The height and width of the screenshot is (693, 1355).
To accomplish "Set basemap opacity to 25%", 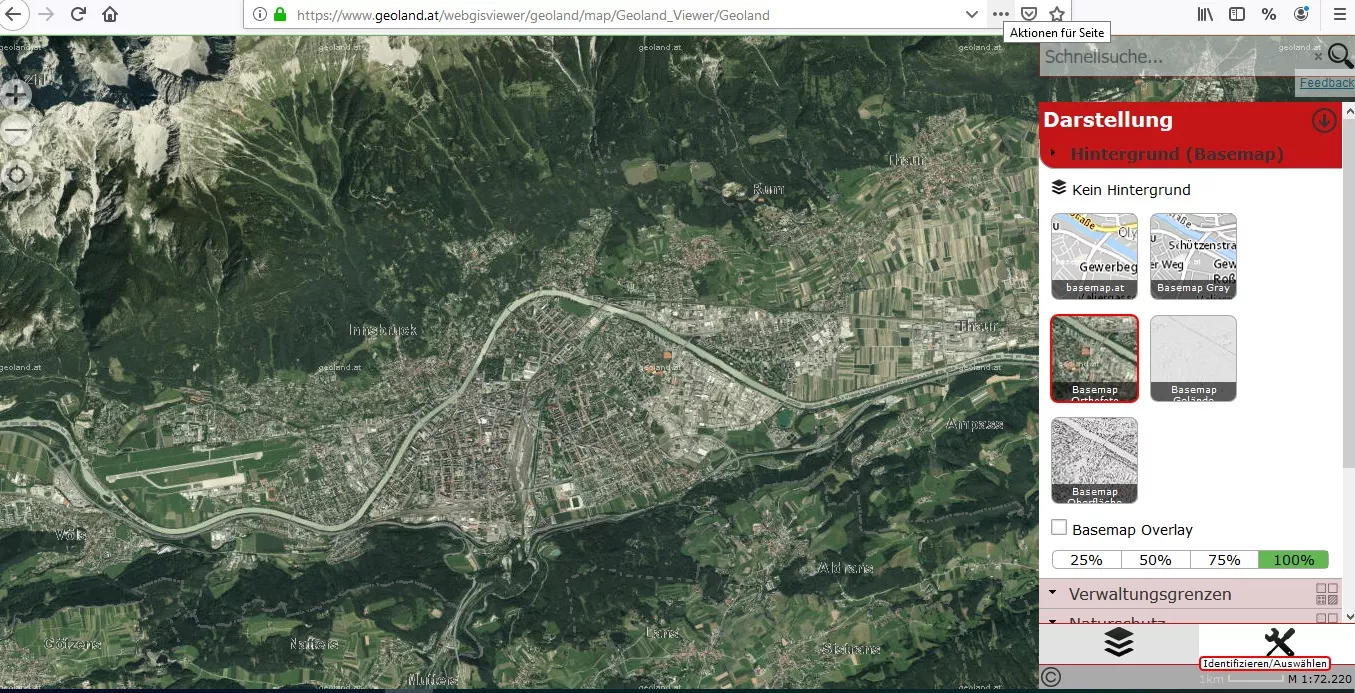I will 1086,560.
